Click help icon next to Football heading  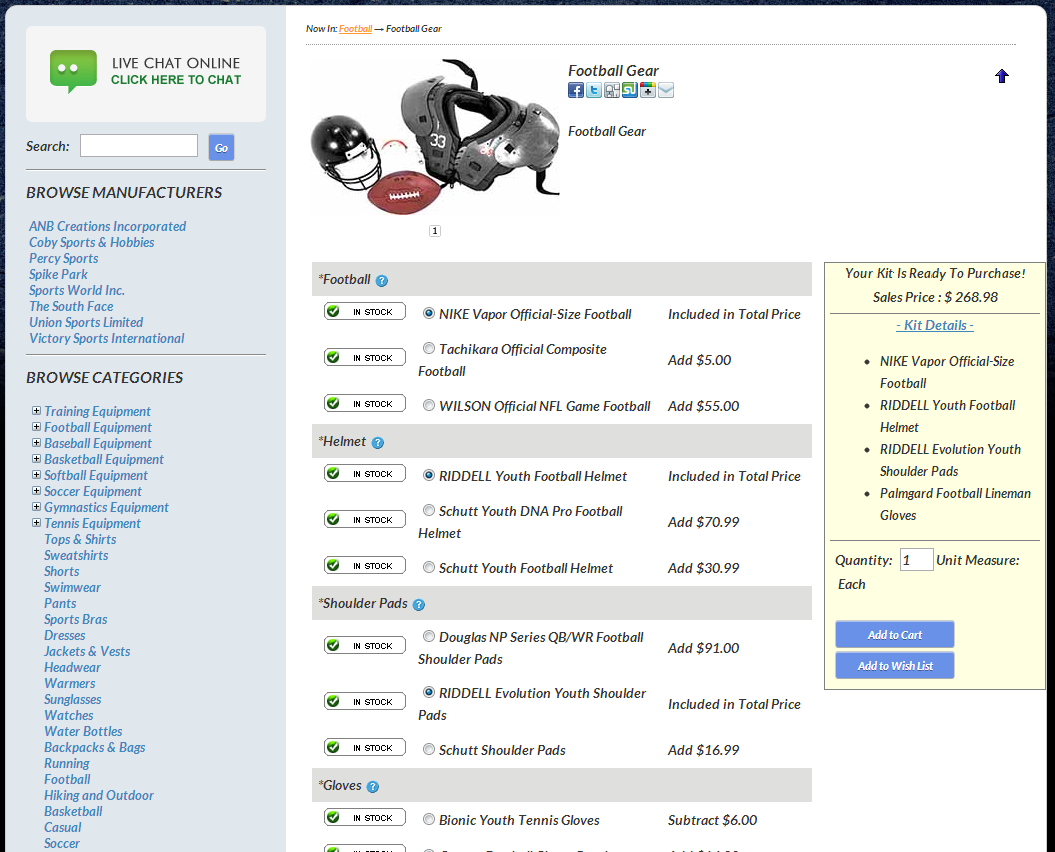382,281
